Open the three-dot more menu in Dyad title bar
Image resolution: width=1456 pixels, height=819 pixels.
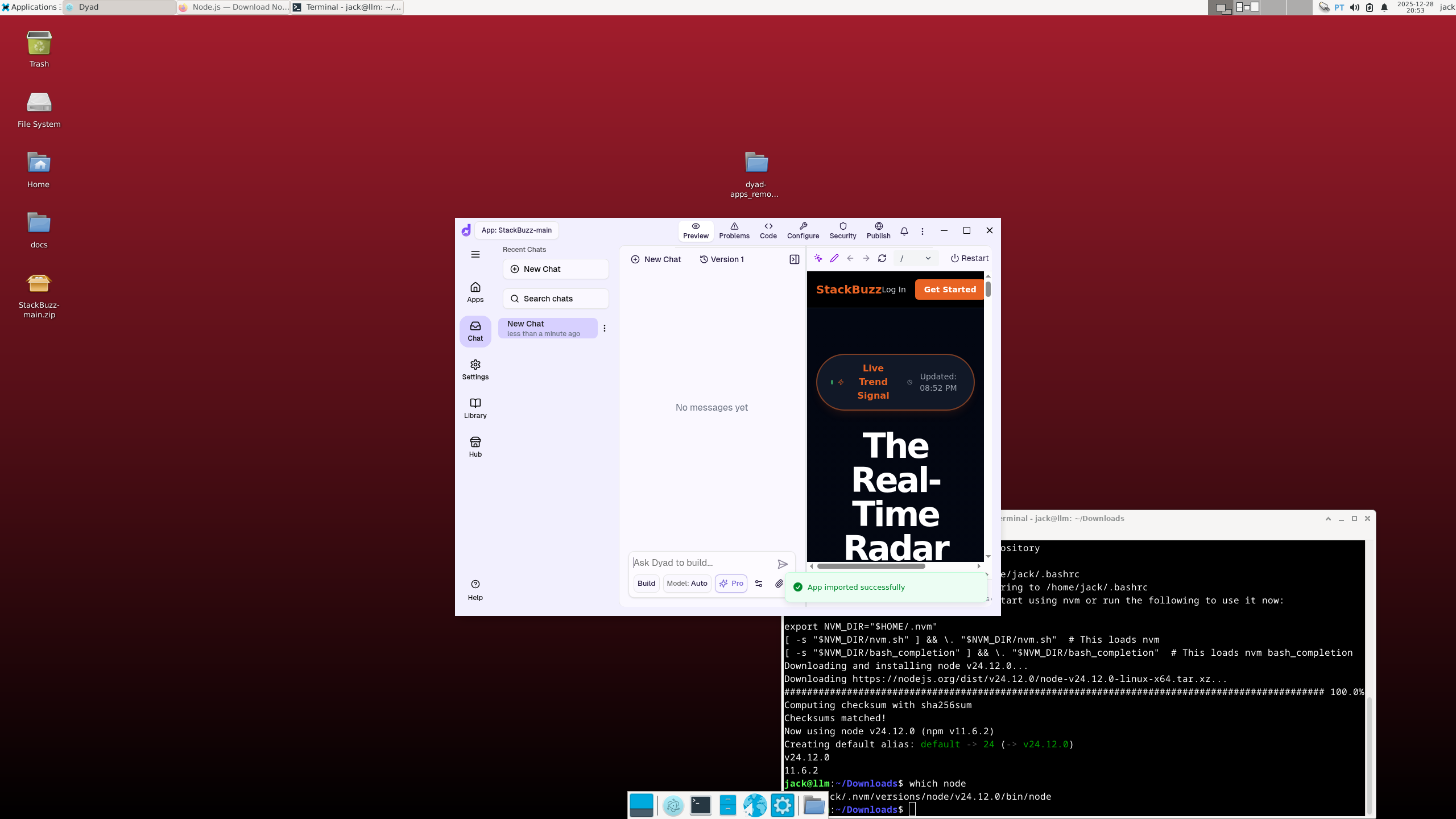point(922,231)
